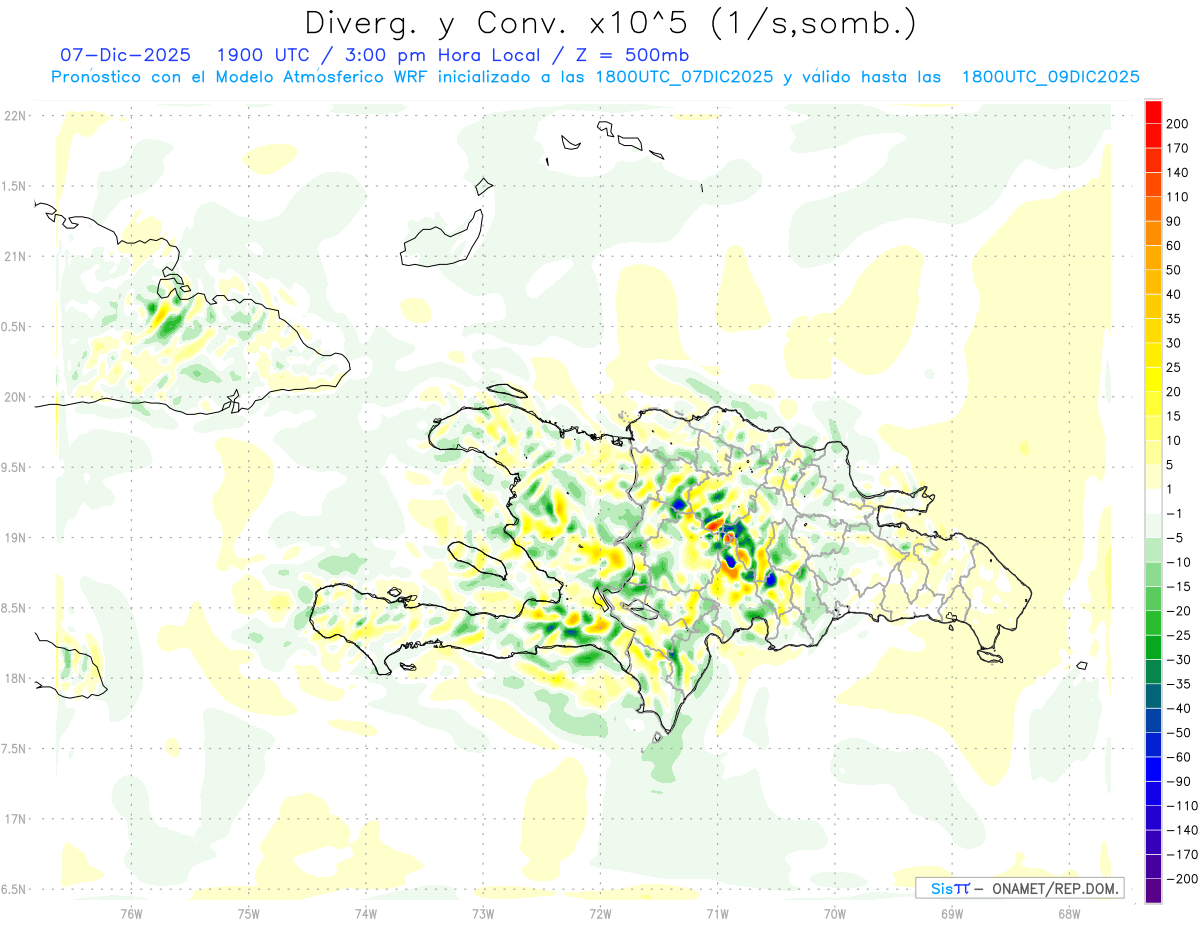Screen dimensions: 1200x927
Task: Click the initialization time "1800UTC_07DIC2025"
Action: click(684, 77)
